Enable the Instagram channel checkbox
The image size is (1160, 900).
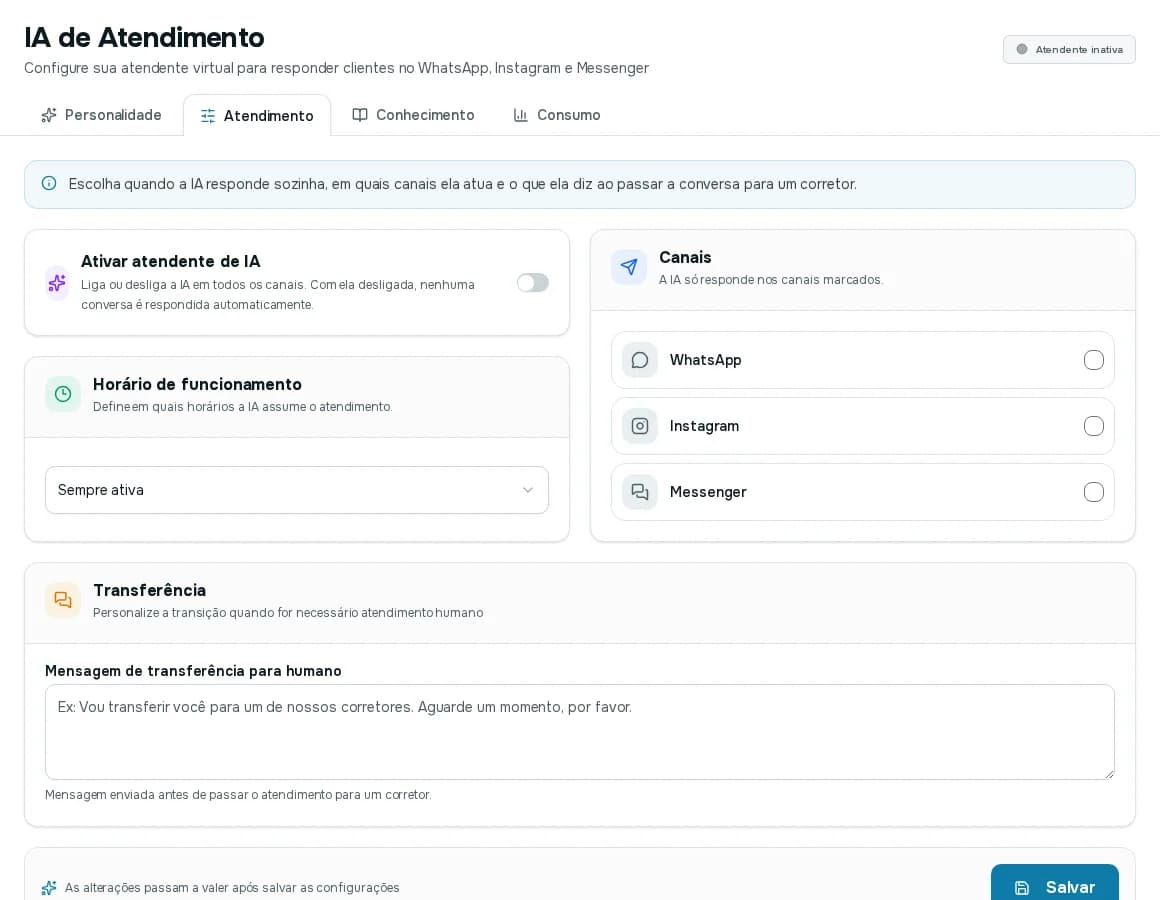(x=1093, y=426)
